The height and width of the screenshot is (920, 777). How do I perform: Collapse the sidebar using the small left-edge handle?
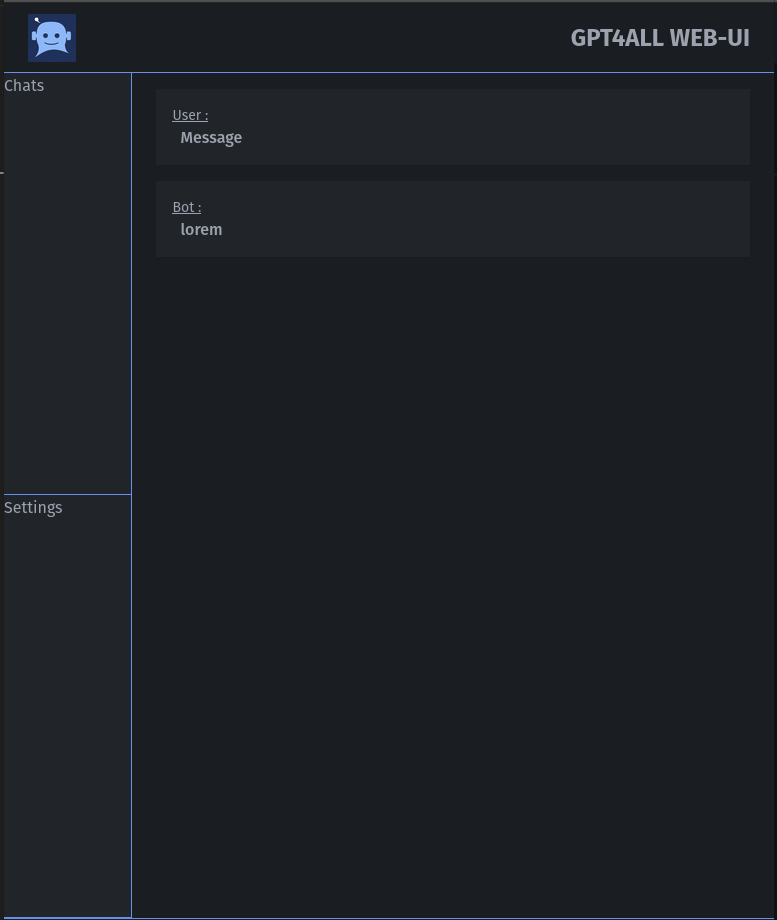tap(2, 173)
